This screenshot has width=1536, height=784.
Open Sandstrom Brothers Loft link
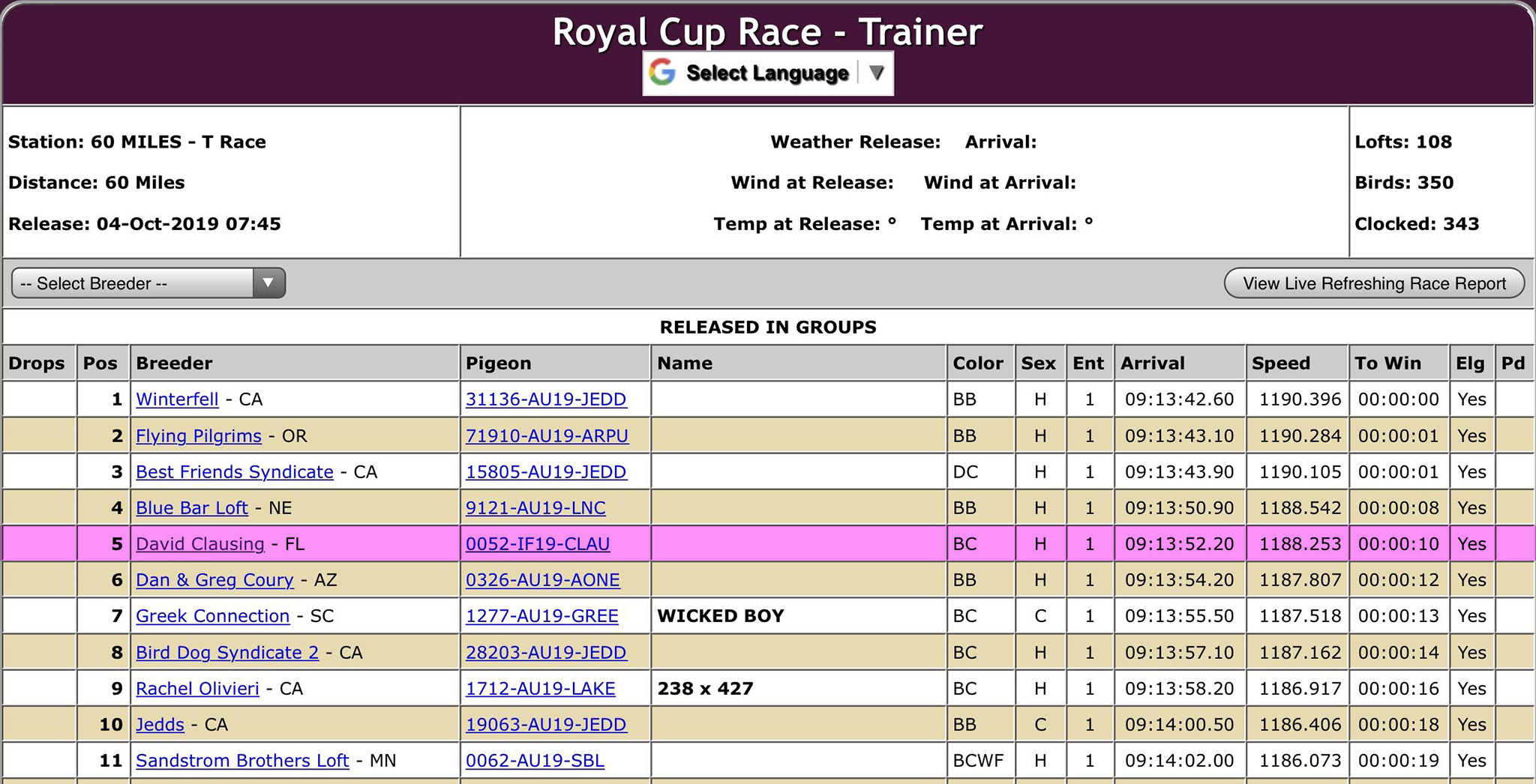(x=242, y=761)
